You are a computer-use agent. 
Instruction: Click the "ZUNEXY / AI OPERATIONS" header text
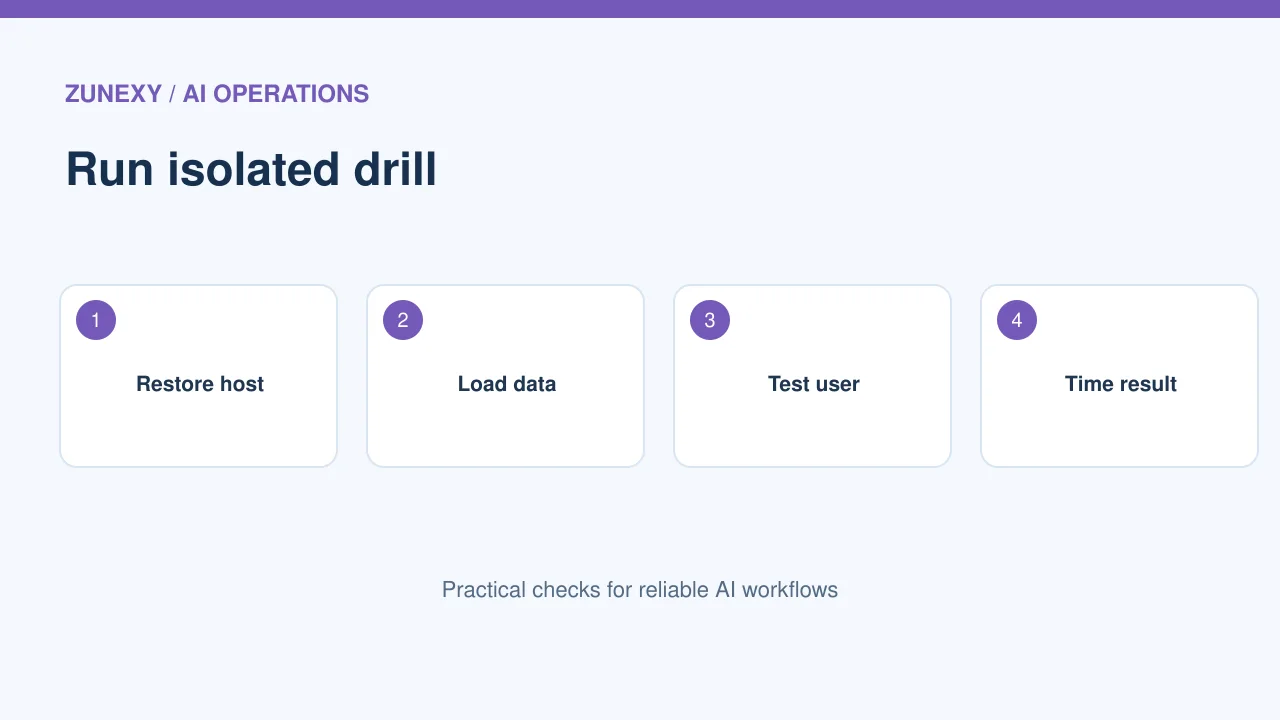coord(217,94)
